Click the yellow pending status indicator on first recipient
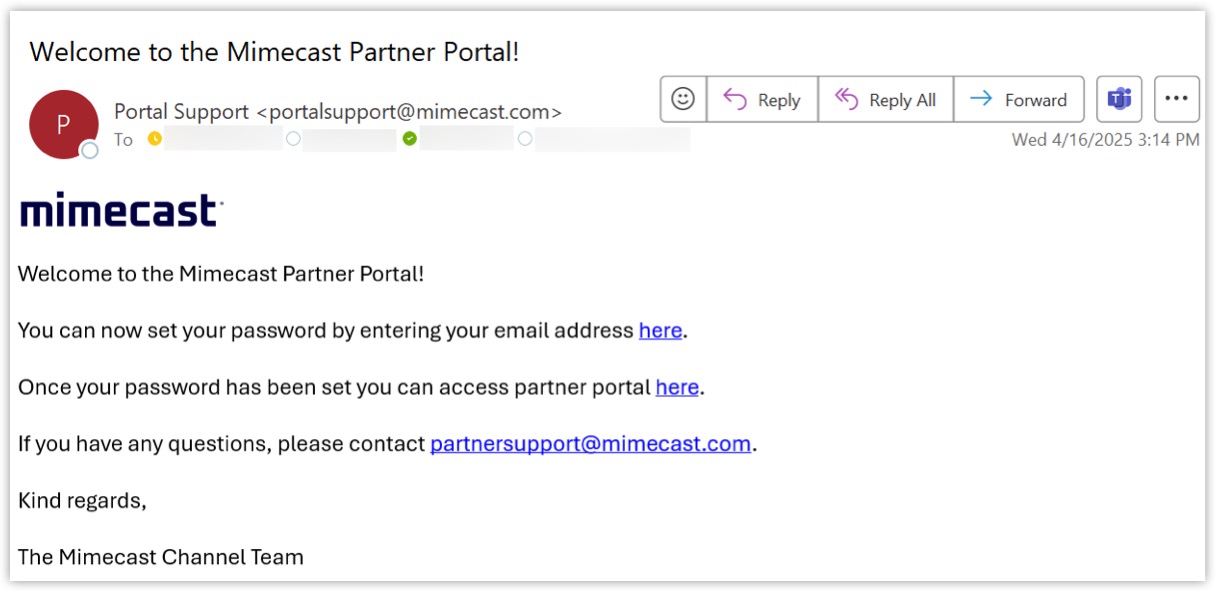The width and height of the screenshot is (1220, 591). pyautogui.click(x=155, y=140)
